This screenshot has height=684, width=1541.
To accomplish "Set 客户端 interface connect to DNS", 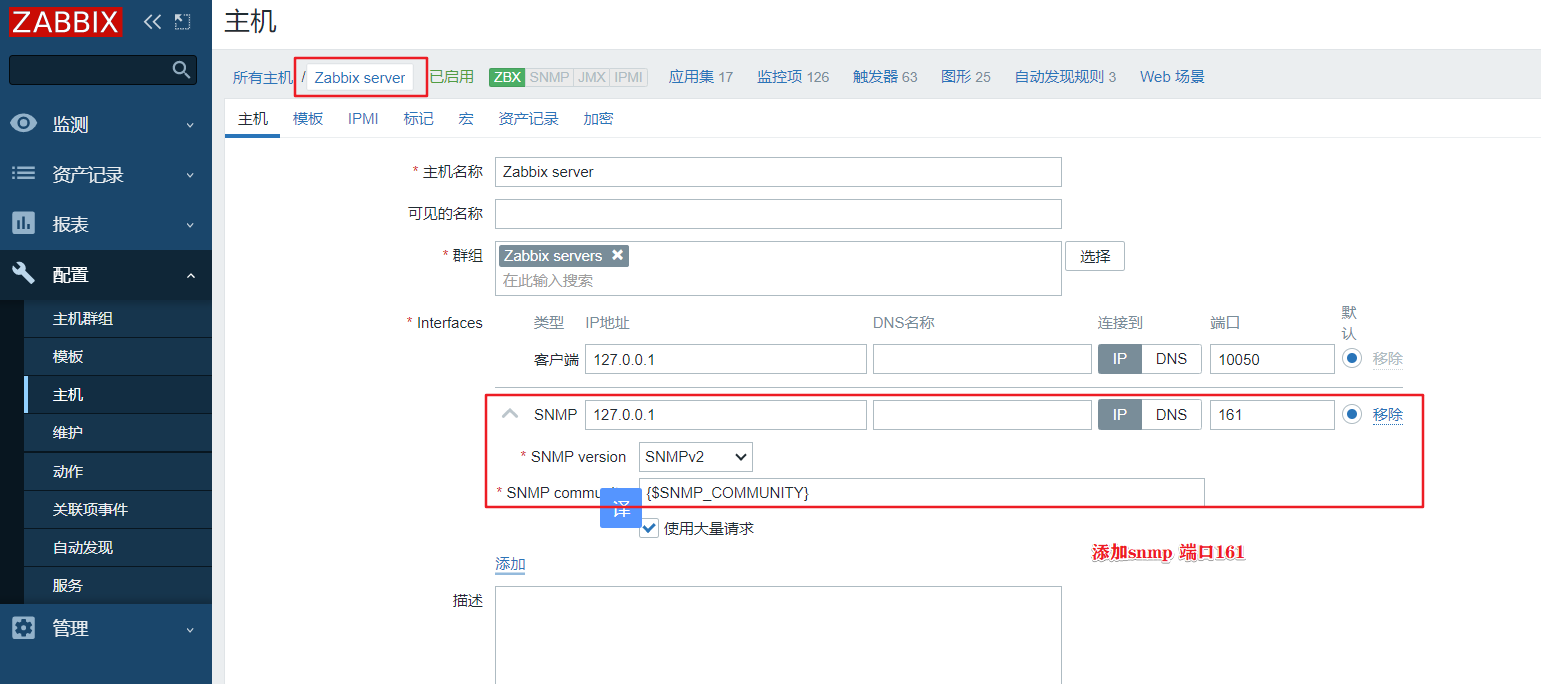I will [x=1171, y=359].
